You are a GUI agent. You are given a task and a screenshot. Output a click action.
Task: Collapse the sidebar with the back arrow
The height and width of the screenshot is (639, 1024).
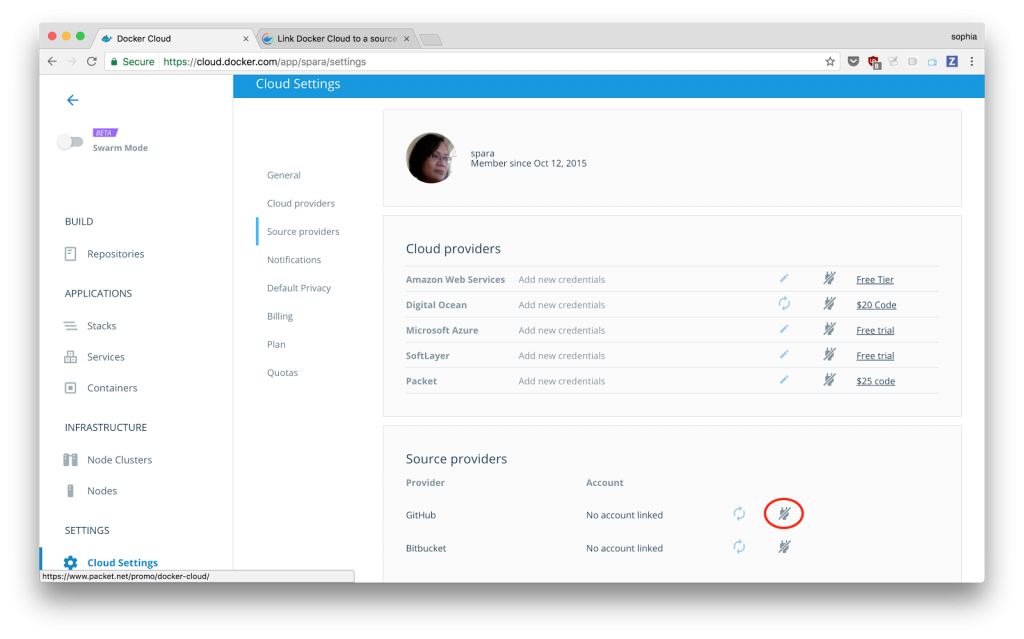72,100
